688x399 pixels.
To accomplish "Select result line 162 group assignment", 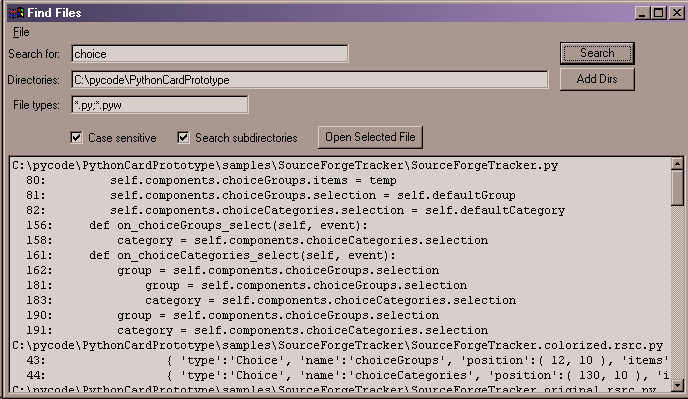I will (232, 270).
